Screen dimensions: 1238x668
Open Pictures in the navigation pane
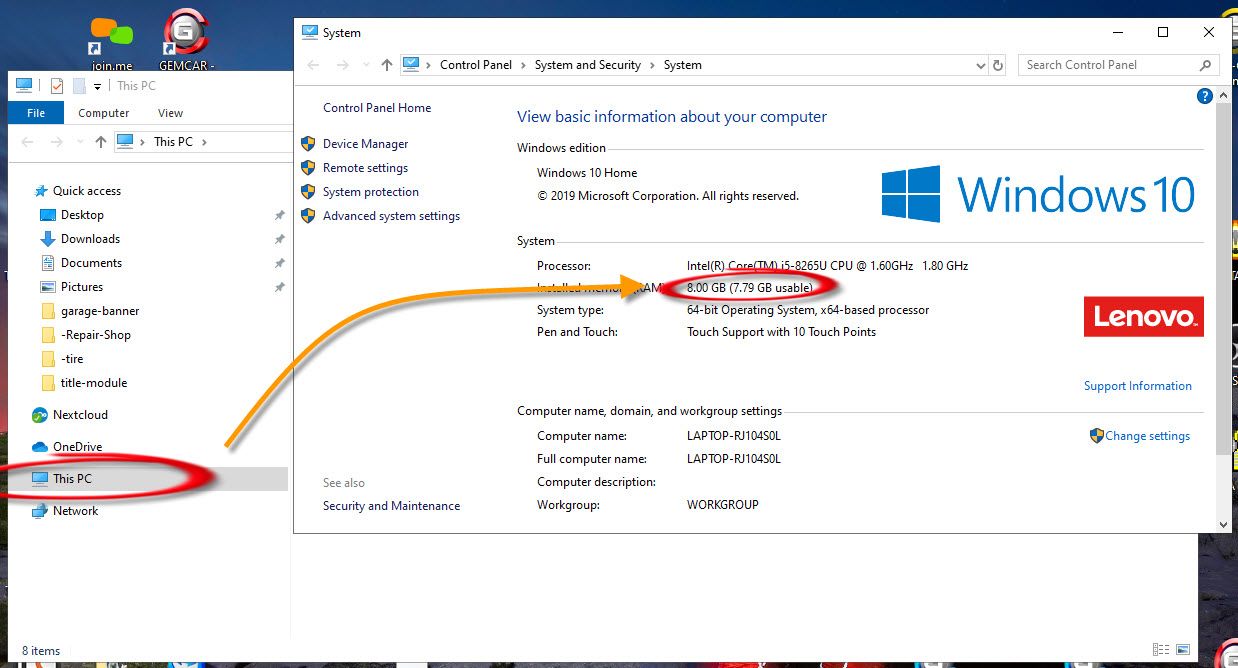coord(82,287)
